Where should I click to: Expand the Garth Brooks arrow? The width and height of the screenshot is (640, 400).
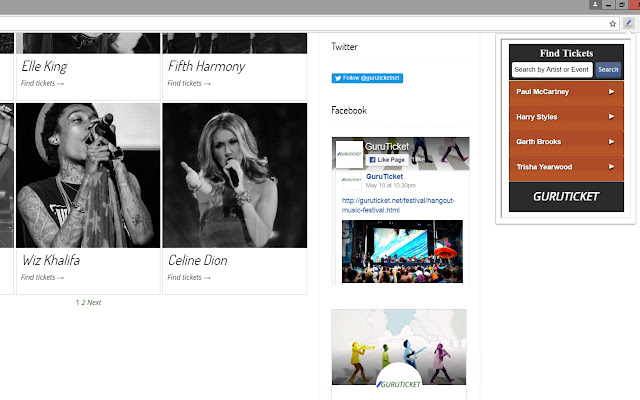(x=611, y=142)
